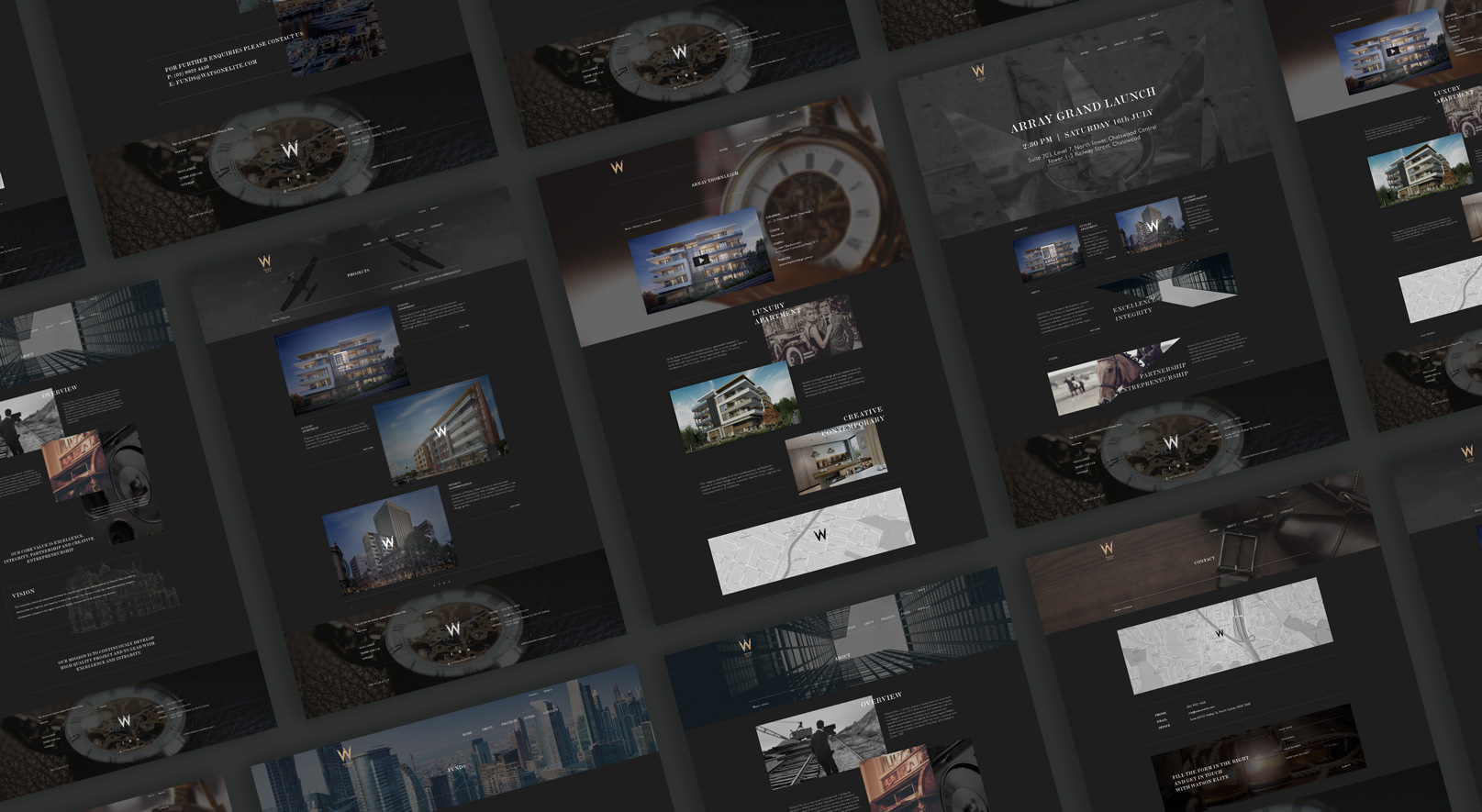Click the 'OUR MISSION IS TO CONTINUOUSLY DEVELOP' statement

106,653
